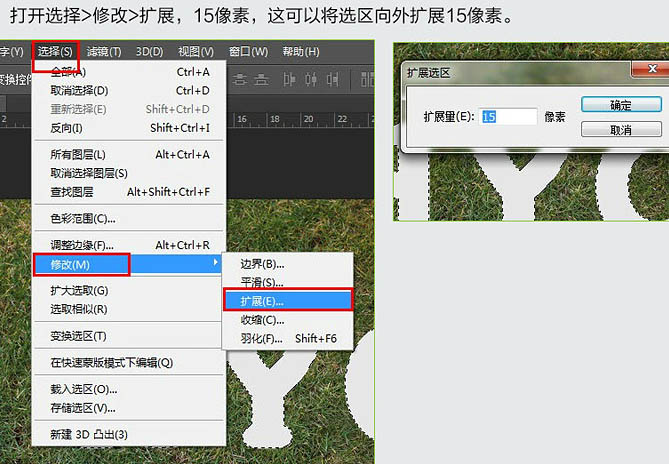
Task: Open the 窗口(W) menu
Action: [x=248, y=52]
